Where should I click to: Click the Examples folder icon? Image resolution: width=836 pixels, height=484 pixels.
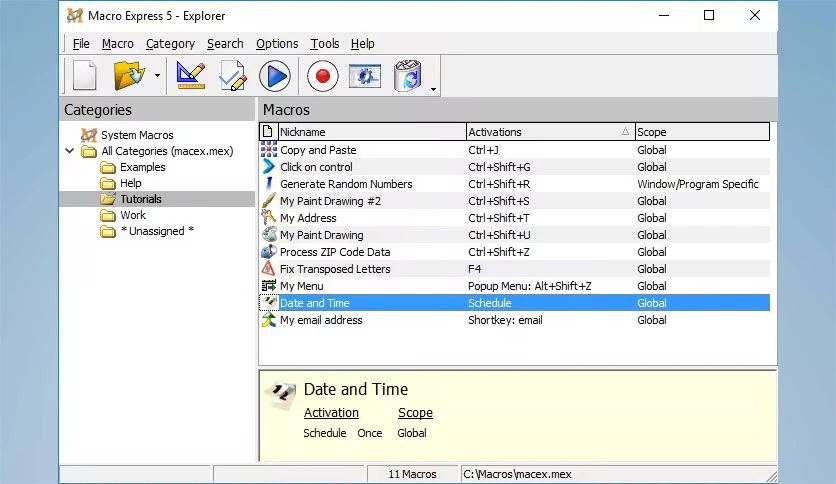(x=108, y=167)
